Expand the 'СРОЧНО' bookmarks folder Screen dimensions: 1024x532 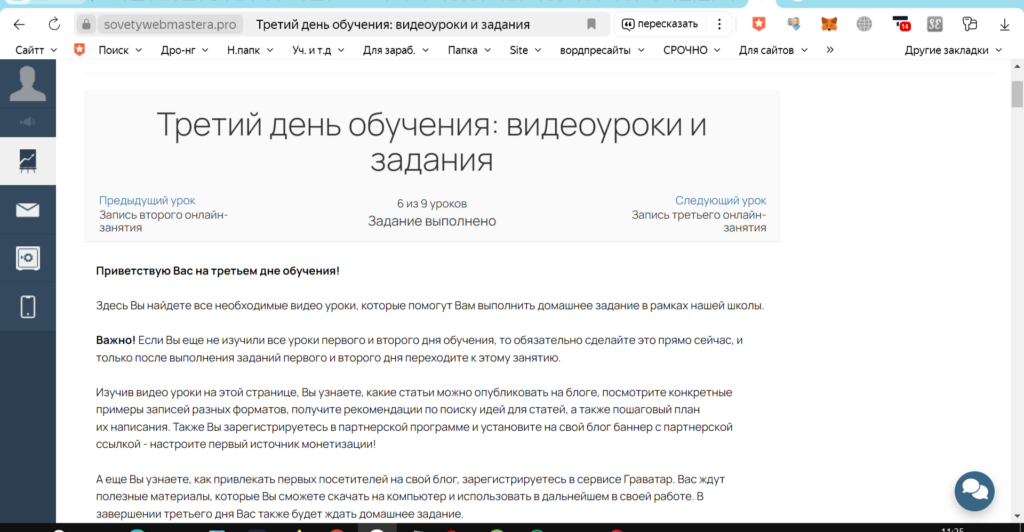pos(692,50)
